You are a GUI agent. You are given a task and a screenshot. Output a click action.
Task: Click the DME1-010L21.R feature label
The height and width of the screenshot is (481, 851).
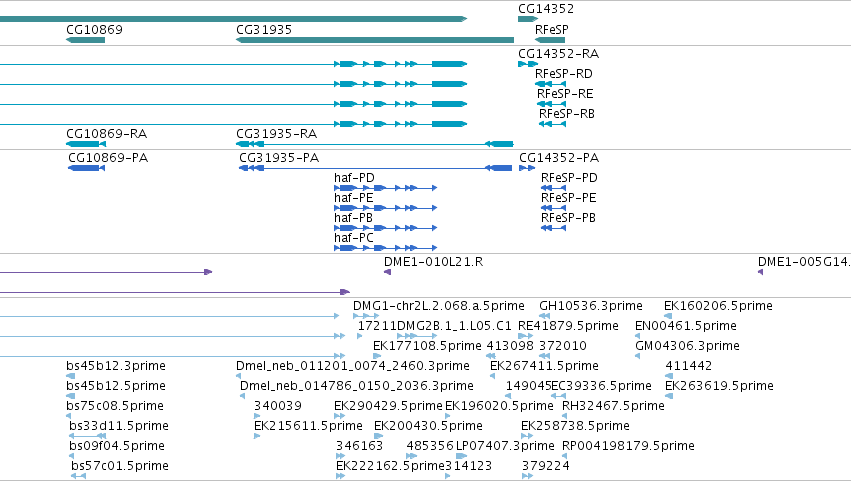(434, 262)
